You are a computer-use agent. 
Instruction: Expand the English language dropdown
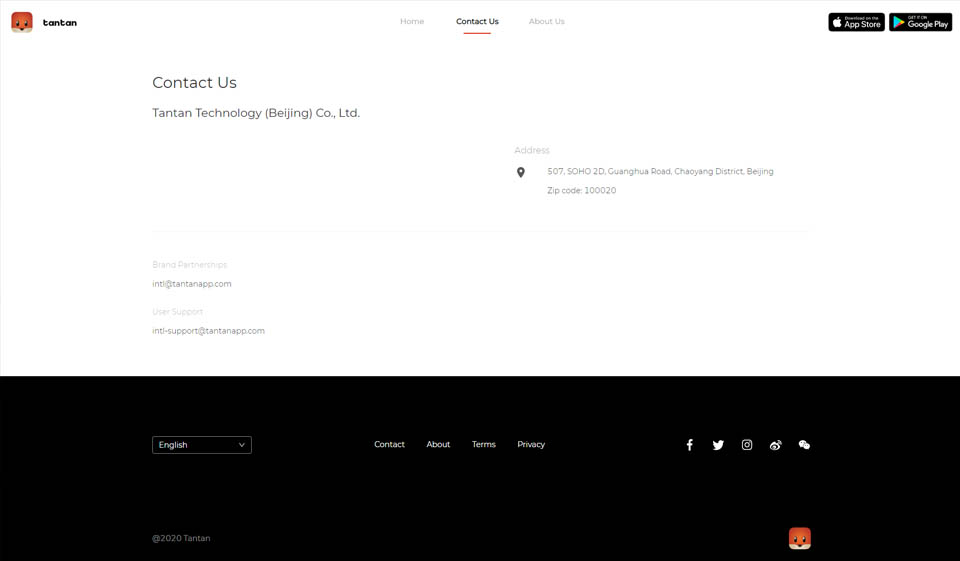point(202,445)
